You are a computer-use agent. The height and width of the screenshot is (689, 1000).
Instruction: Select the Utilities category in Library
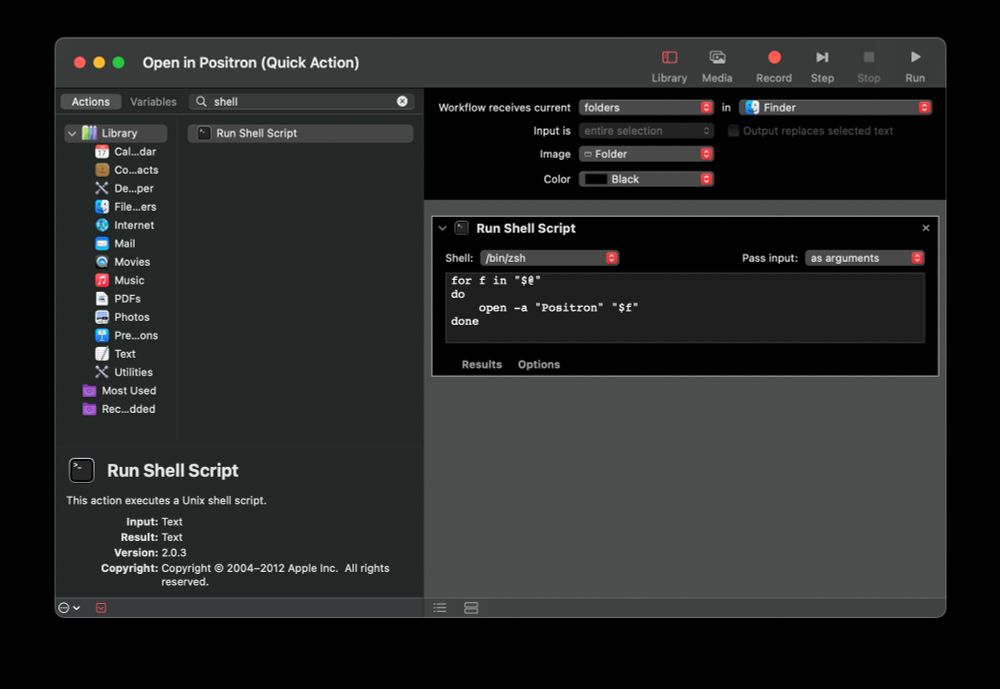pos(124,372)
